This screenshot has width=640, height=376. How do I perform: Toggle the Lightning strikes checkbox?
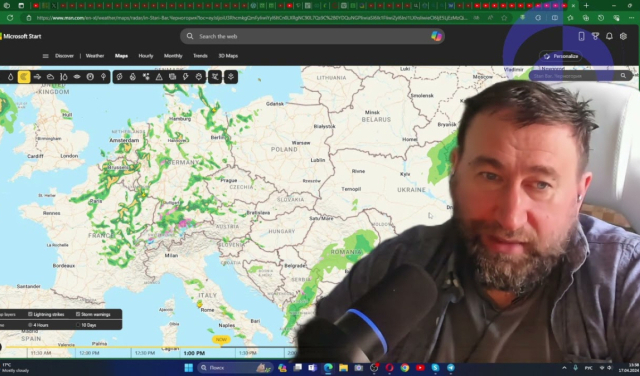(x=46, y=314)
